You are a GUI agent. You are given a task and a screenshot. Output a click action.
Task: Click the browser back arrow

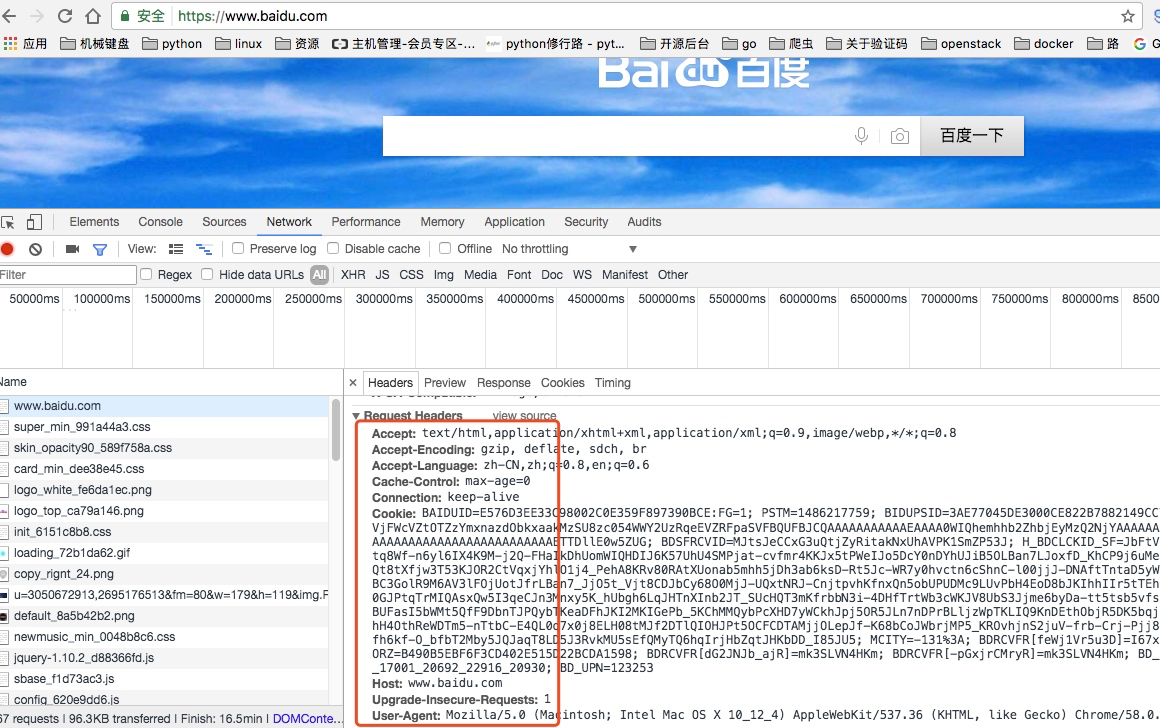coord(9,16)
